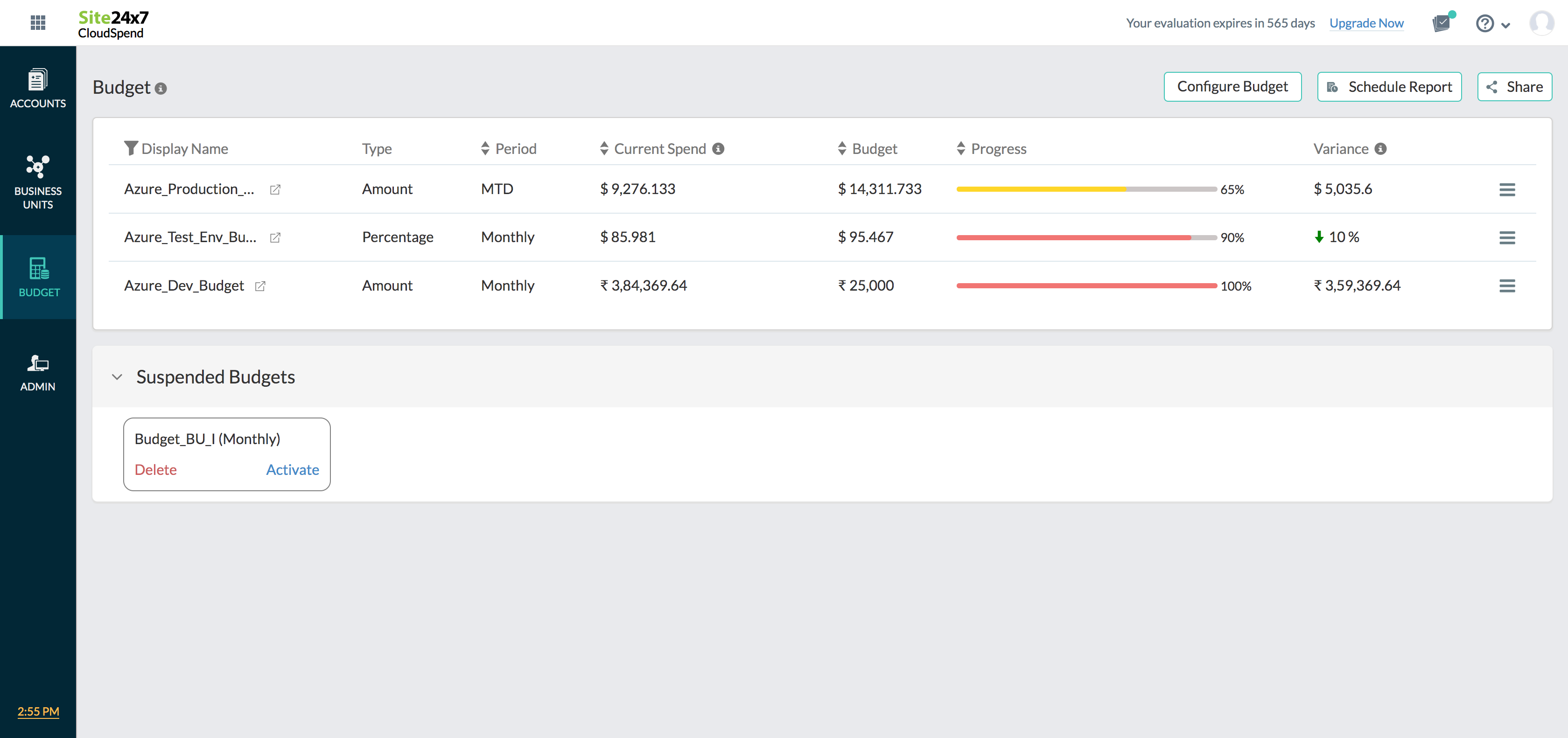Sort by Period using its sort control
Viewport: 1568px width, 738px height.
click(x=484, y=148)
